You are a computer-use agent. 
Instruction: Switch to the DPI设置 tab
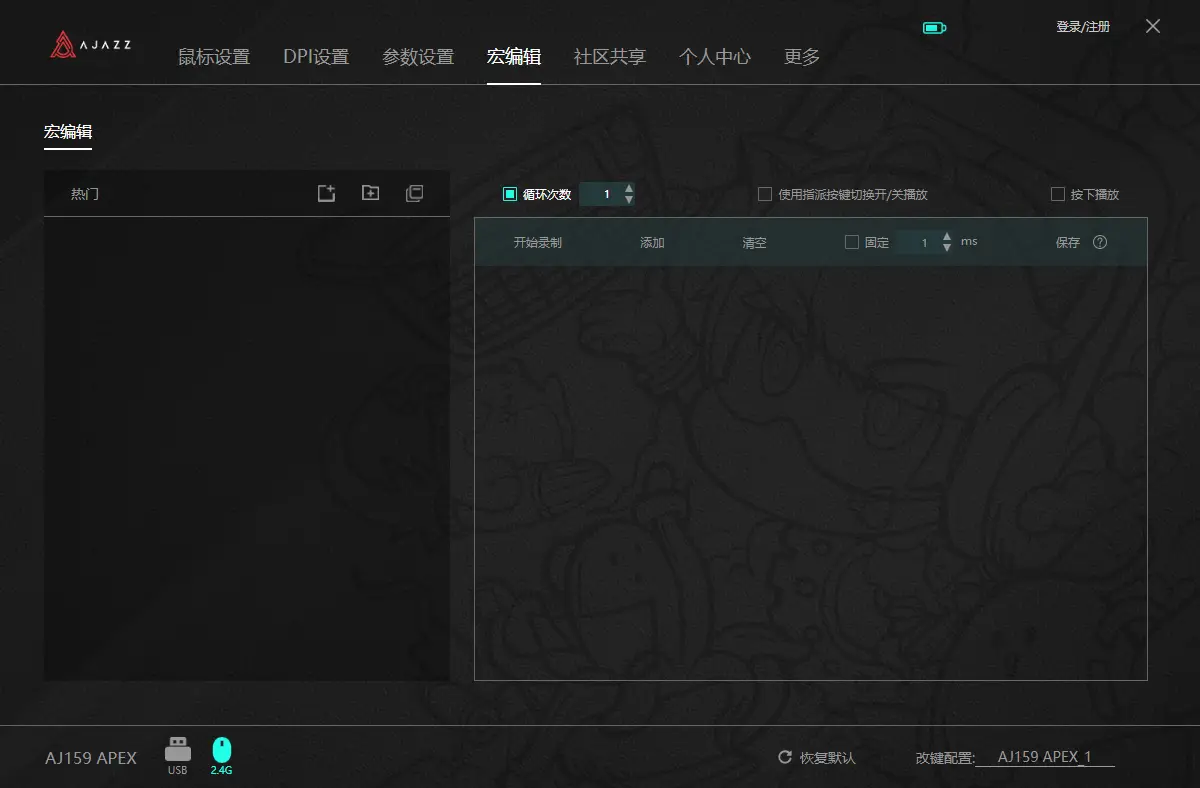[x=317, y=57]
